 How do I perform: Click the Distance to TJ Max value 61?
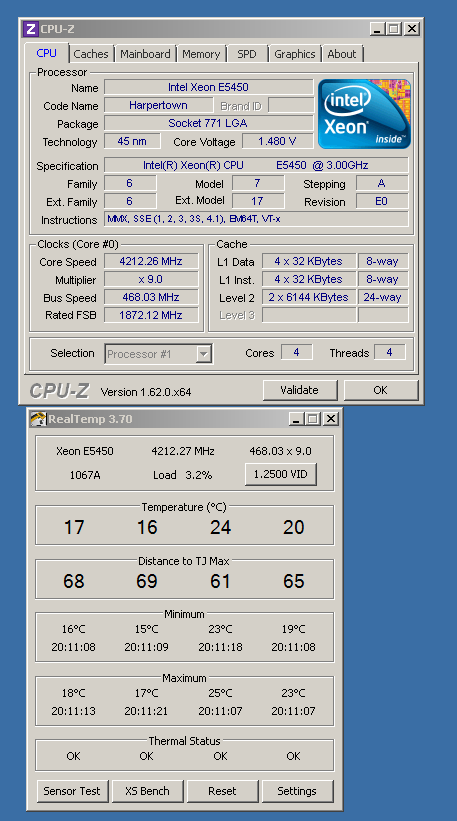tap(220, 581)
